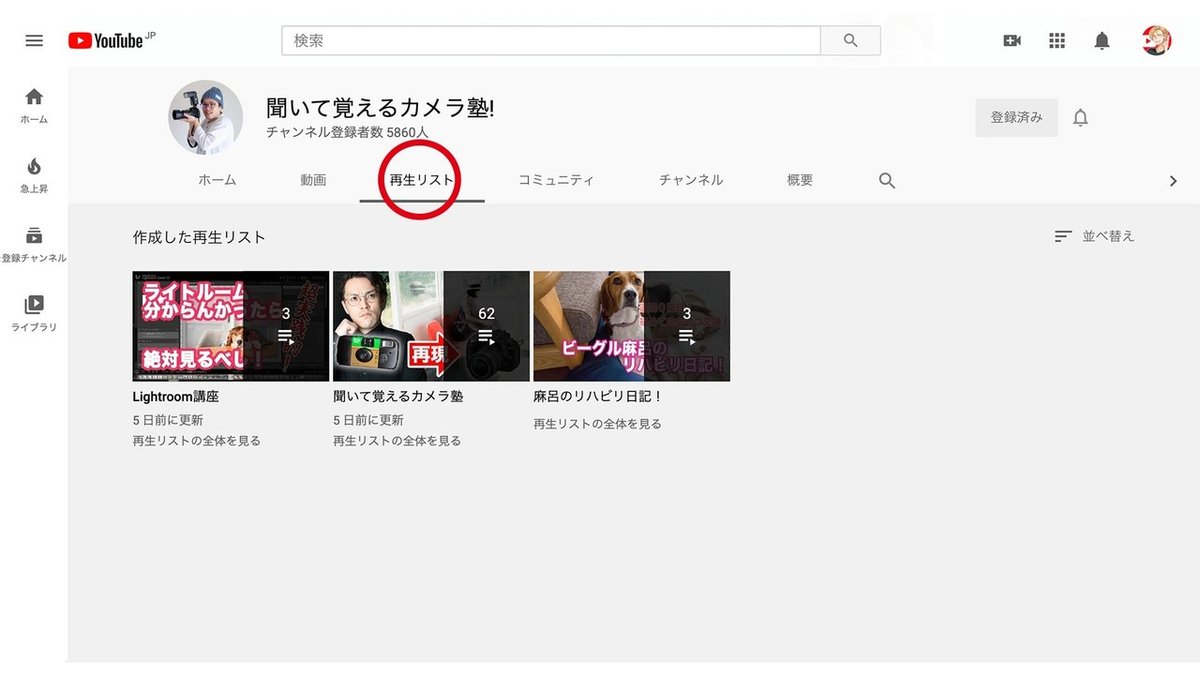Image resolution: width=1200 pixels, height=675 pixels.
Task: Click '5日前に更新' under Lightroom講座
Action: coord(168,420)
